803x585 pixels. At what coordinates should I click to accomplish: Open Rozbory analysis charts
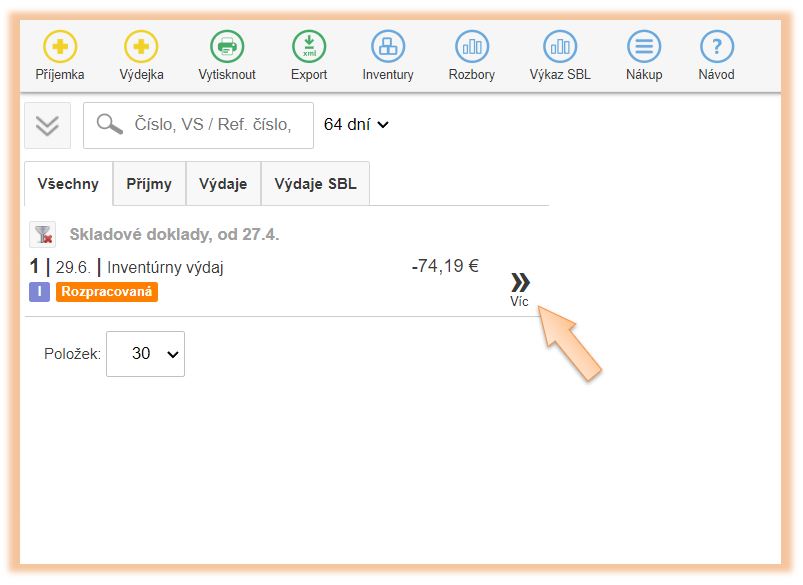click(x=472, y=47)
